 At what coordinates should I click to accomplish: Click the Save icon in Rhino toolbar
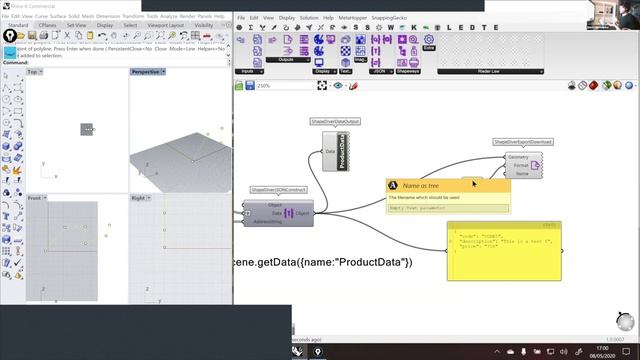(32, 36)
